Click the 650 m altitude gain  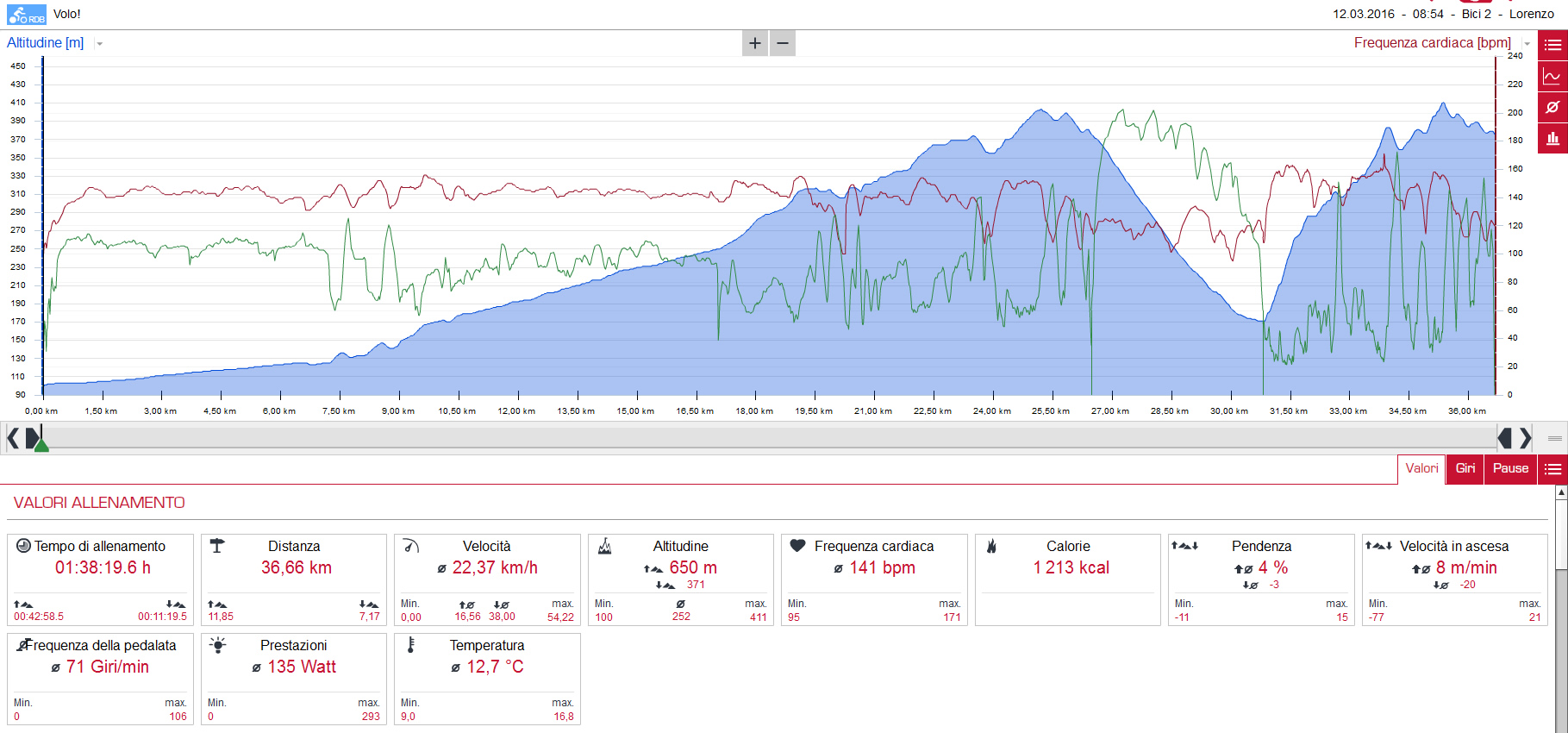point(693,567)
